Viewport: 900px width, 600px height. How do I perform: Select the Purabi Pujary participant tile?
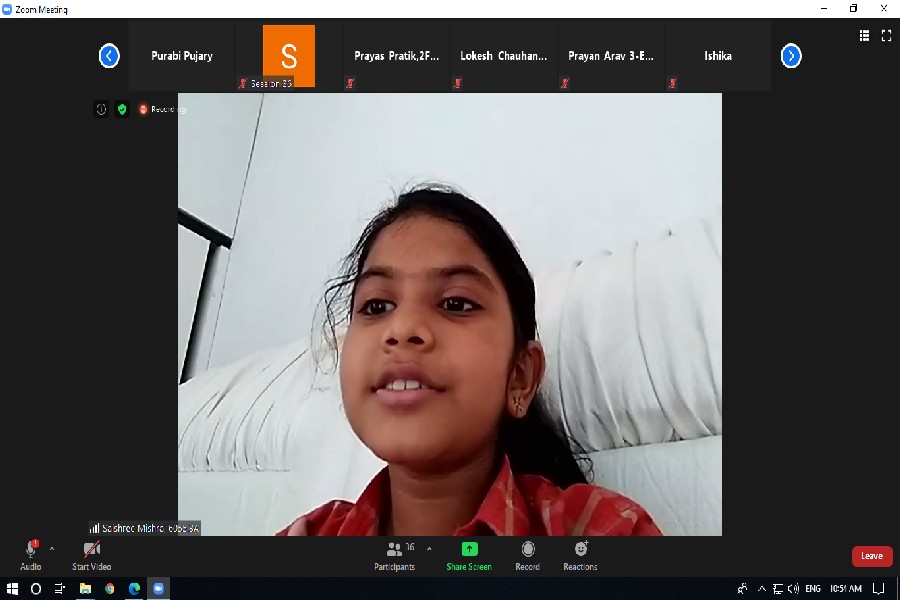coord(182,56)
